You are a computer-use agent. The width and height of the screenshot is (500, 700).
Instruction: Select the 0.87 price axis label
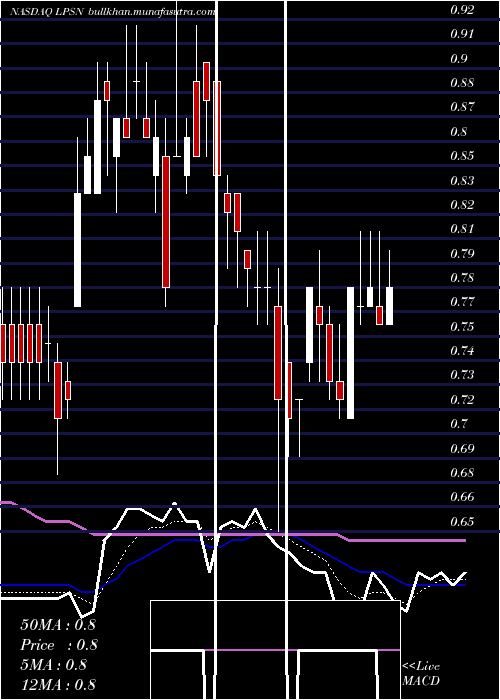click(x=462, y=107)
